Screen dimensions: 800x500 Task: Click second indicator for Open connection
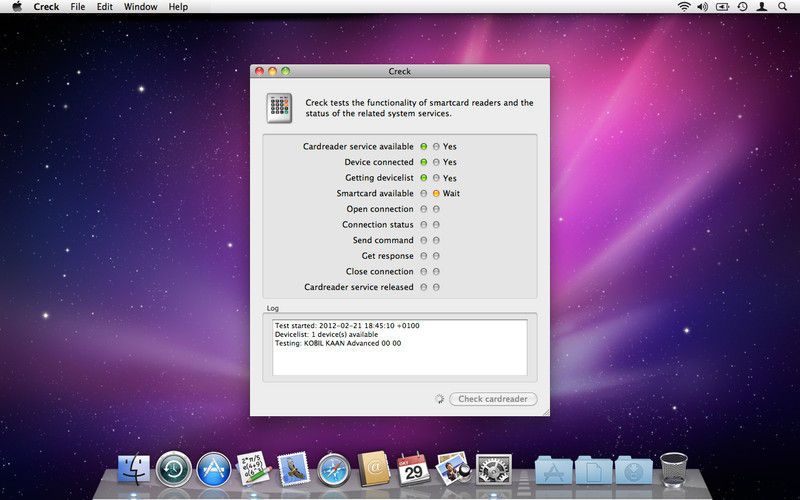tap(436, 209)
